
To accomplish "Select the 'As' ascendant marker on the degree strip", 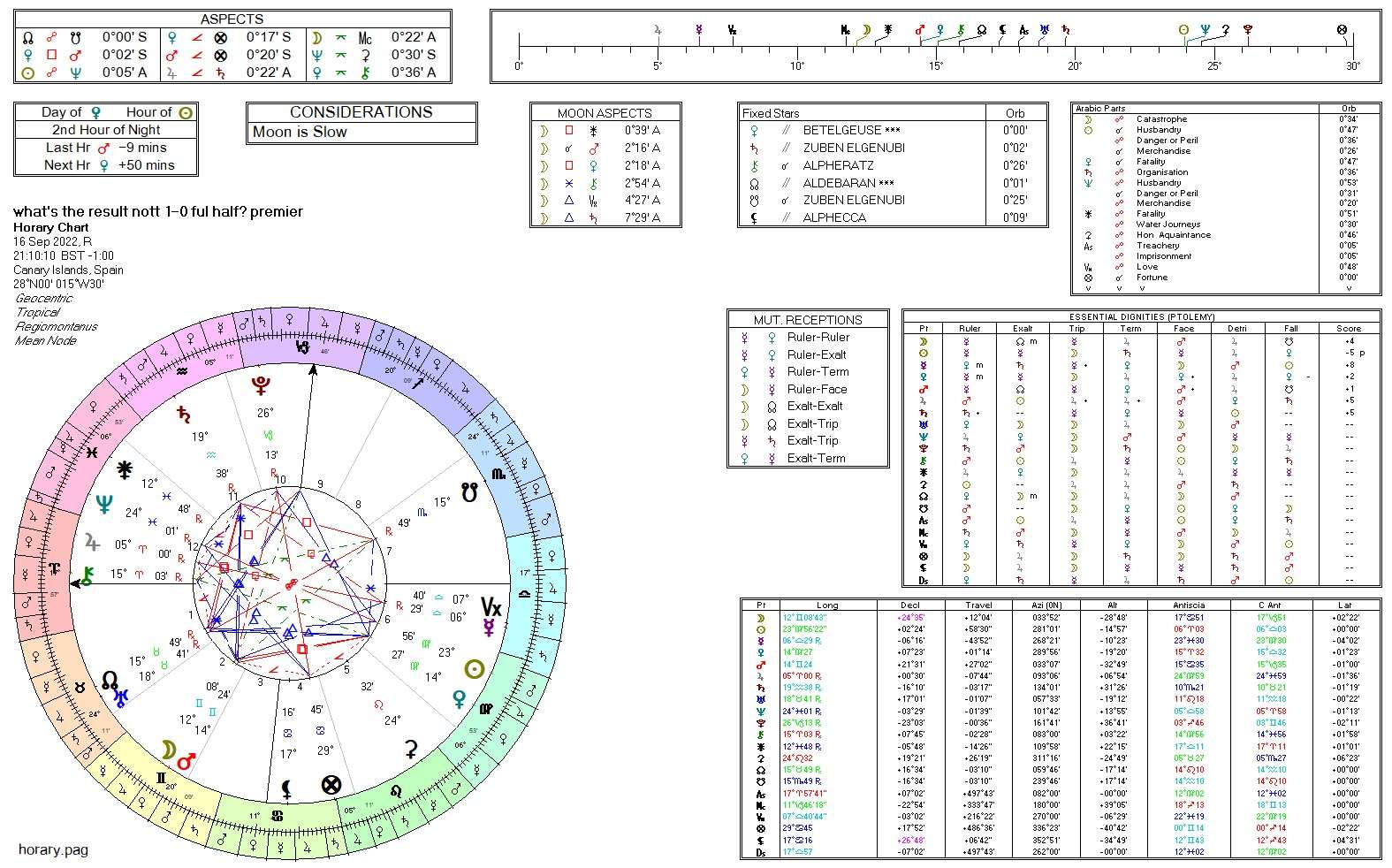I will pyautogui.click(x=1023, y=30).
